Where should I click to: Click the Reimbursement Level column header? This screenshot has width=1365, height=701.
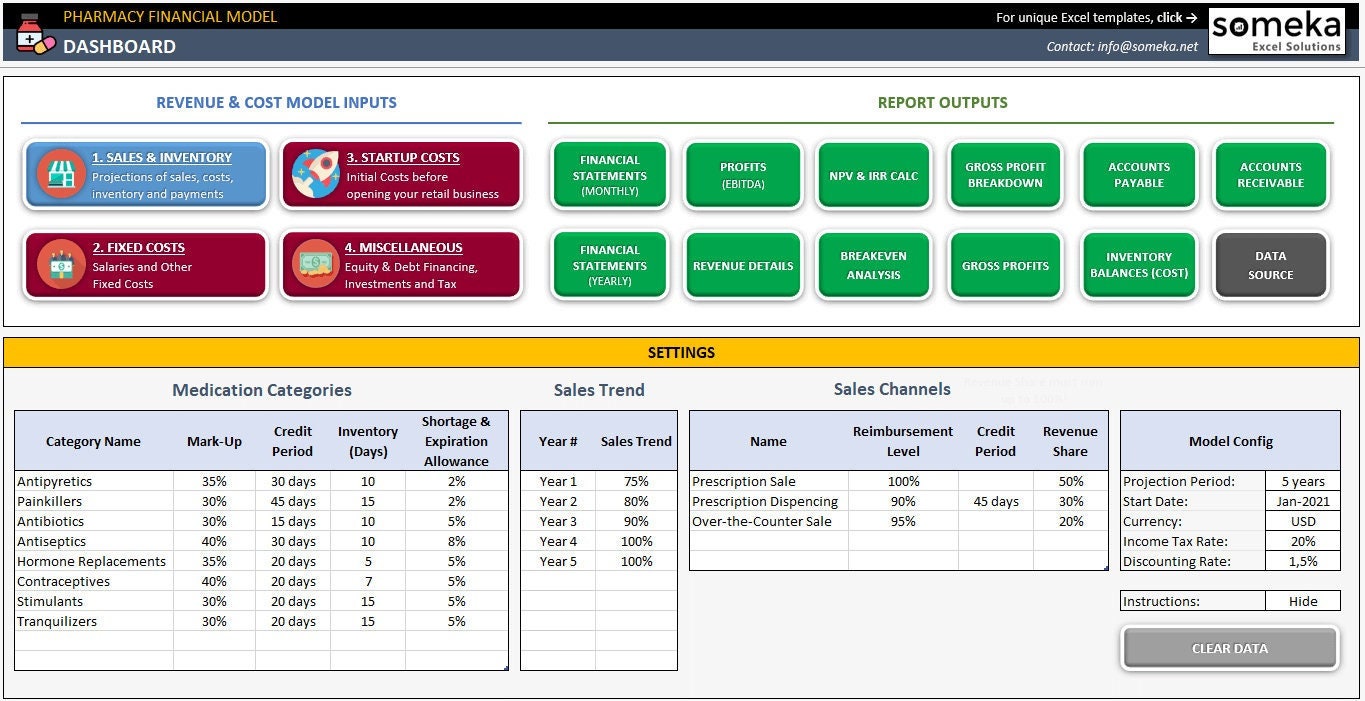coord(903,441)
